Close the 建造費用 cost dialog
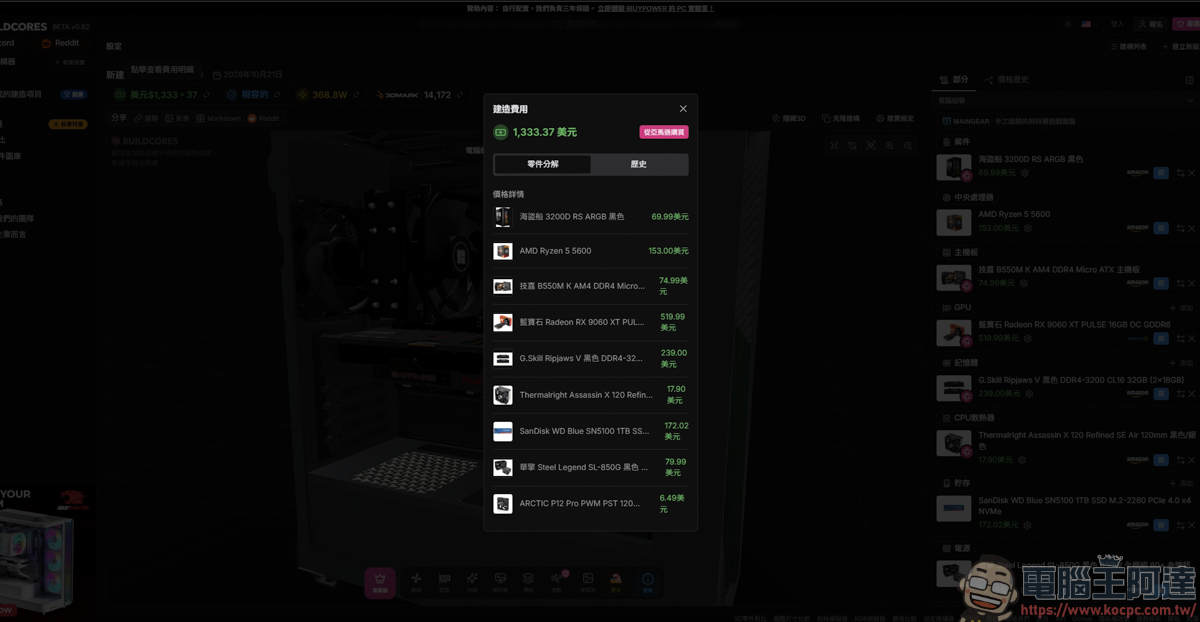The image size is (1200, 622). click(683, 109)
